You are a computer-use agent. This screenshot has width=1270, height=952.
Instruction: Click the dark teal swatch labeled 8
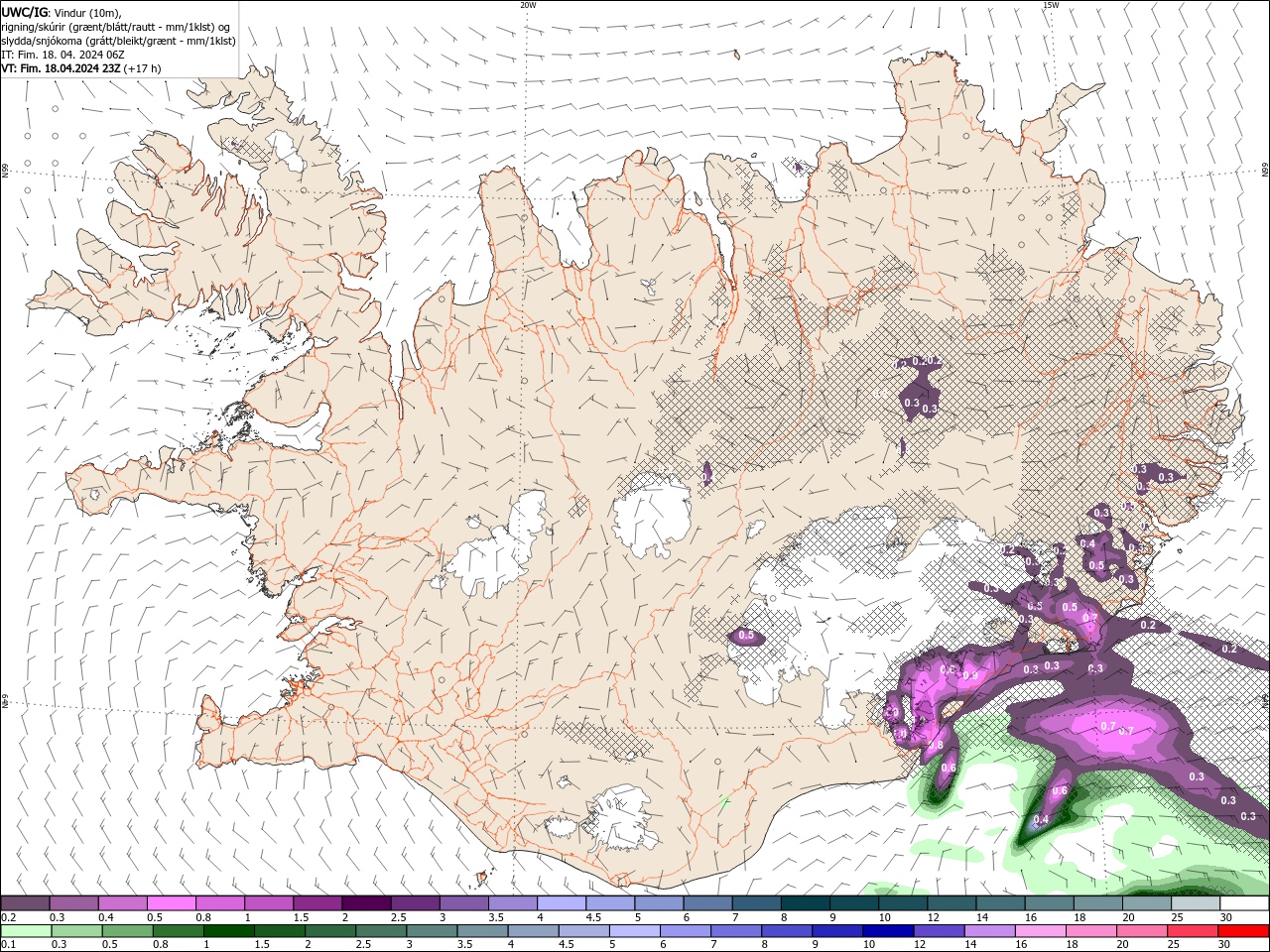tap(805, 903)
